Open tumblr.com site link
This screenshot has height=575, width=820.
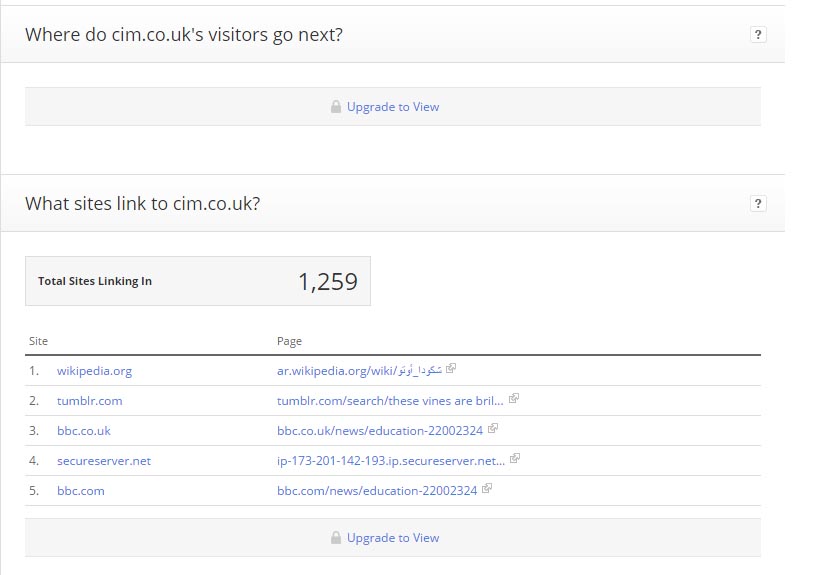coord(89,401)
